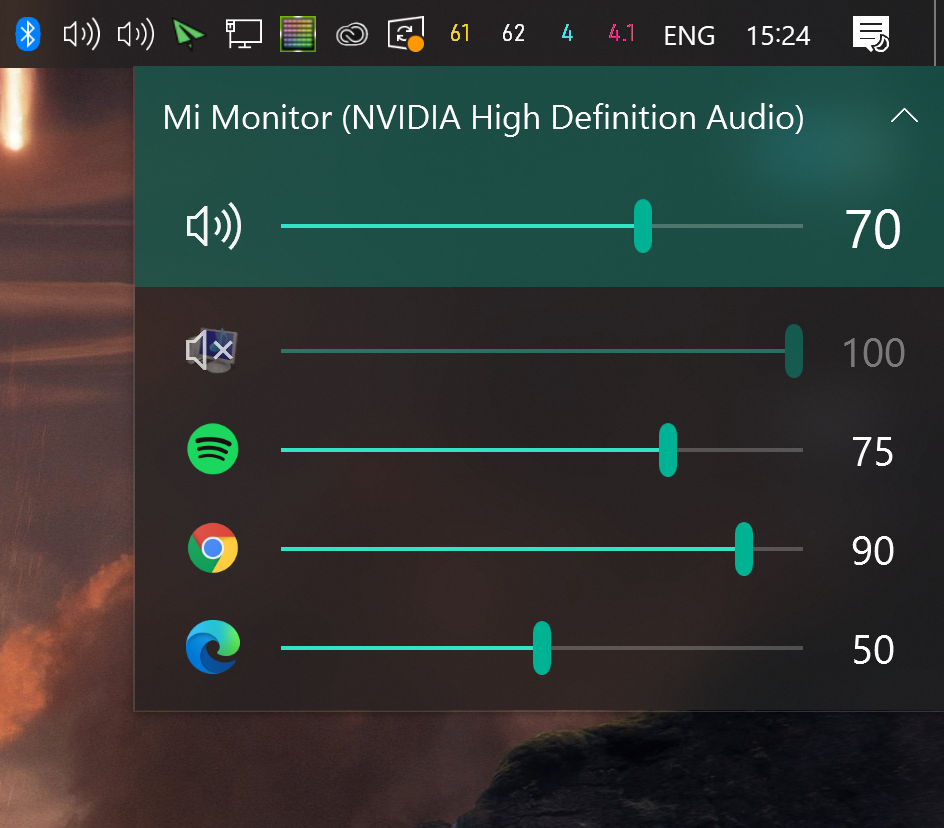Adjust the muted System Sounds slider

point(542,351)
